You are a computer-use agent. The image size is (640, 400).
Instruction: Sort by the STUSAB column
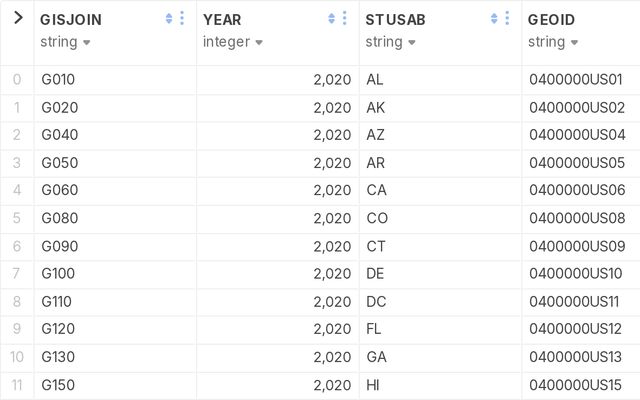[494, 19]
